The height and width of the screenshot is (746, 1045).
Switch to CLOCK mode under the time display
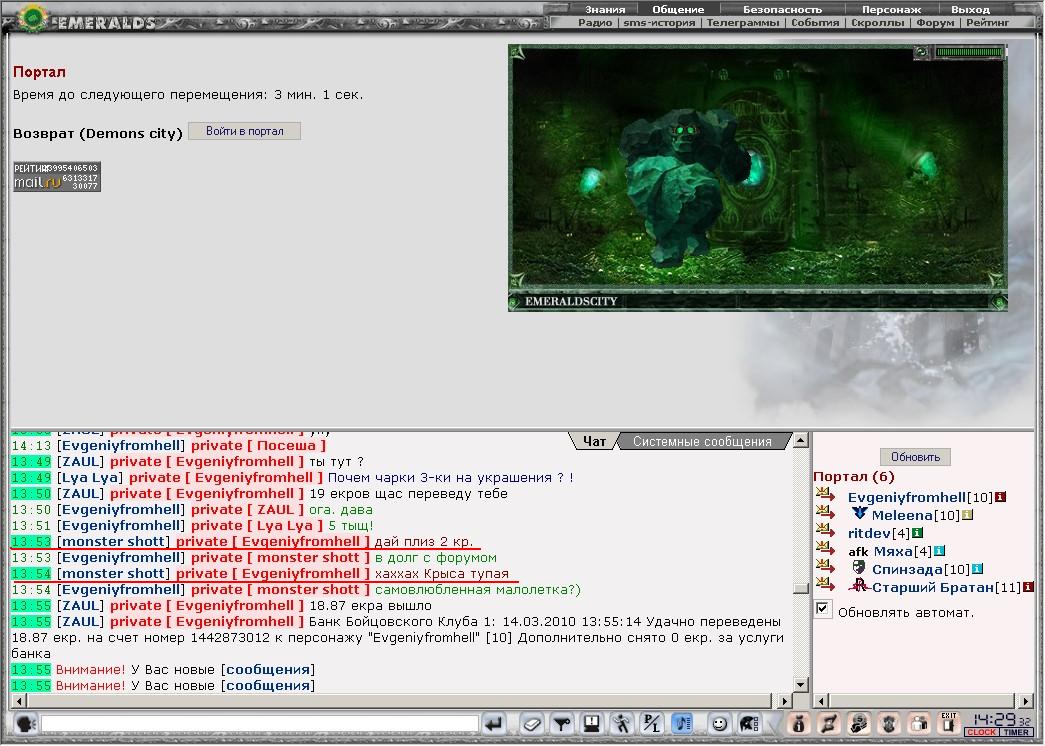[x=981, y=733]
